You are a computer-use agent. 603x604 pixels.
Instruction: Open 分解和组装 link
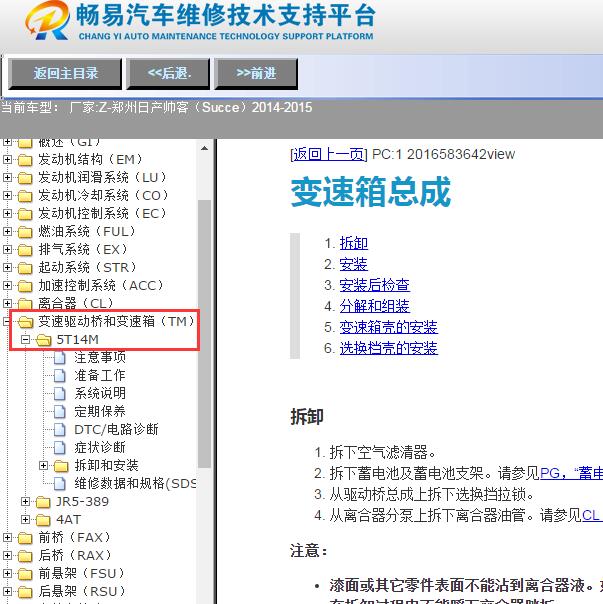[375, 306]
